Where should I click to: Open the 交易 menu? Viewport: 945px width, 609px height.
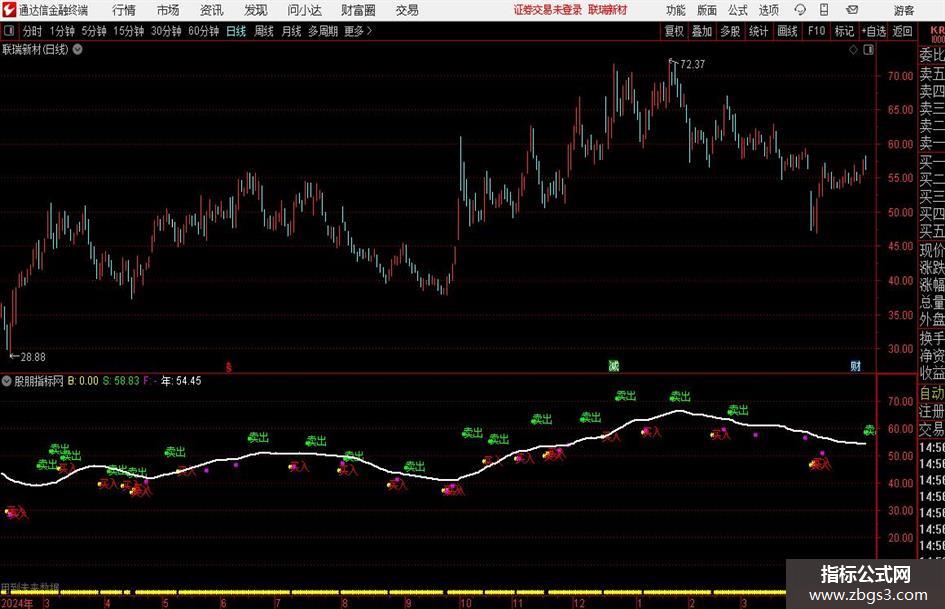click(x=407, y=10)
